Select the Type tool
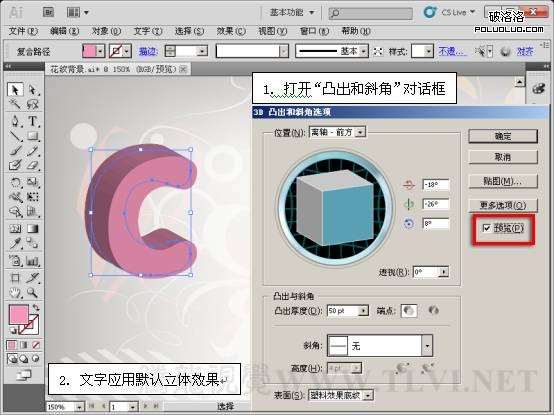Image resolution: width=554 pixels, height=415 pixels. click(33, 121)
